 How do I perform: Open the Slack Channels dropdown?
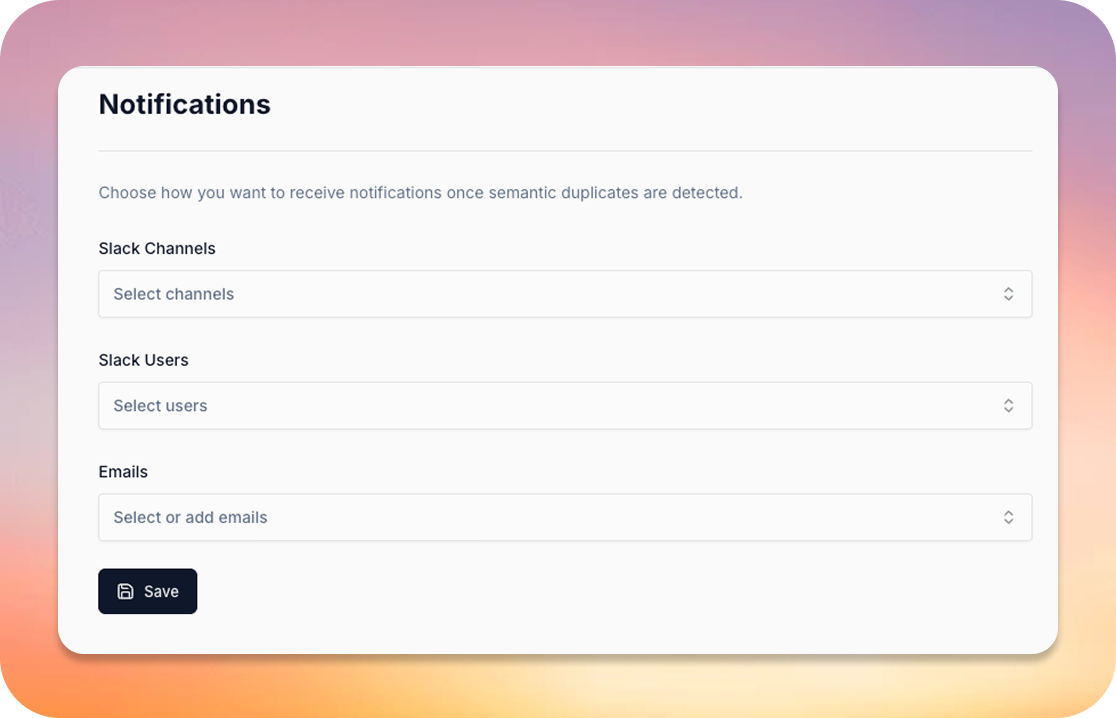564,294
